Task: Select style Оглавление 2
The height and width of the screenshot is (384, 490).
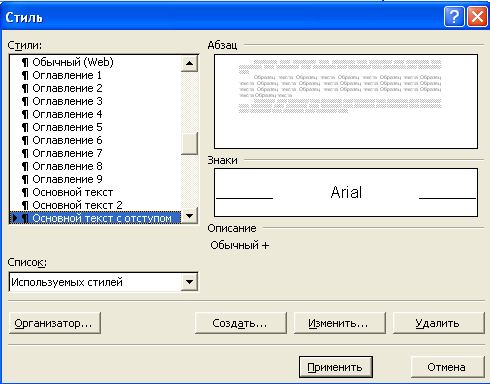Action: pyautogui.click(x=96, y=88)
